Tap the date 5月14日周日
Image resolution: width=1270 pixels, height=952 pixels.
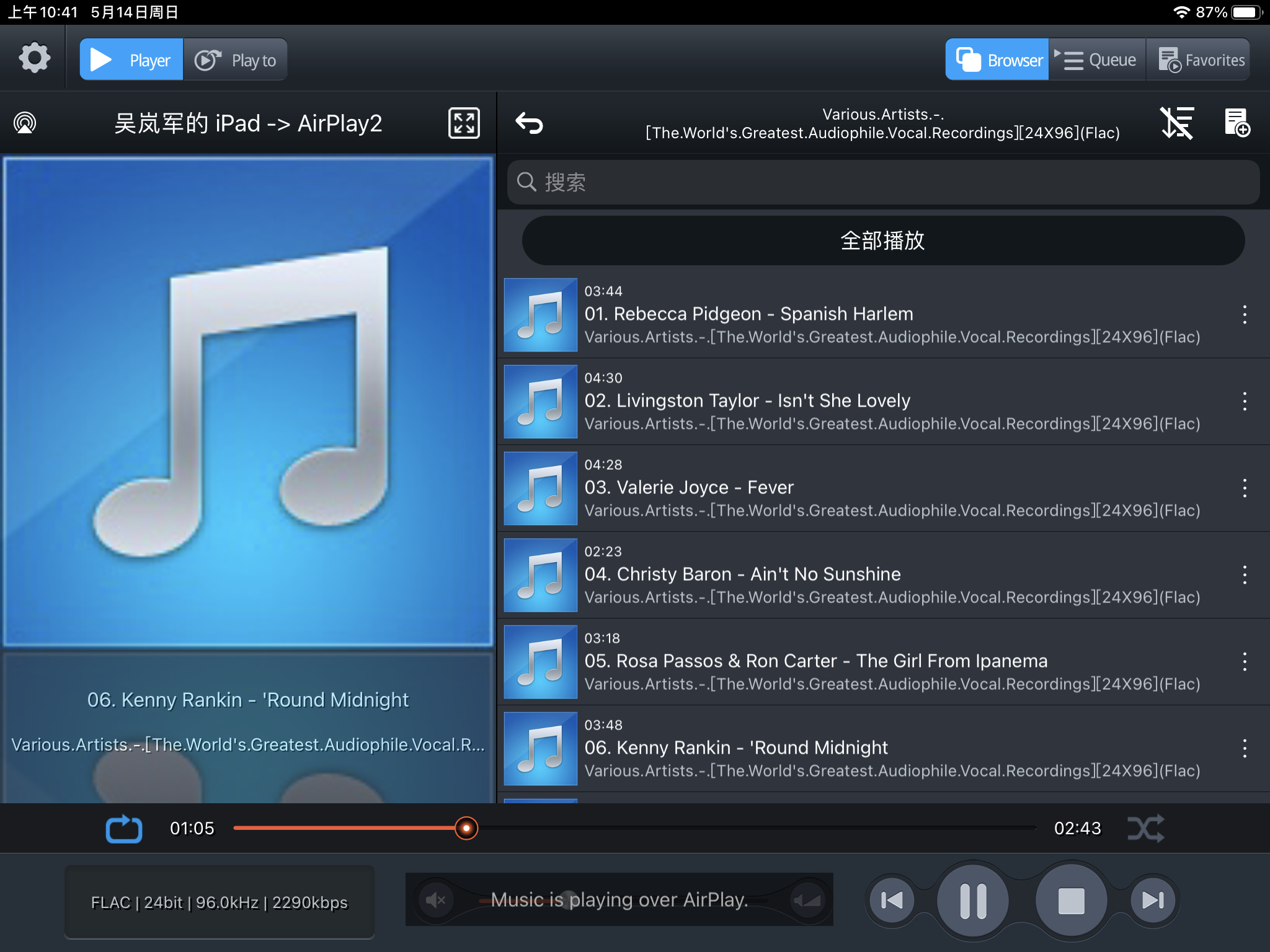135,12
